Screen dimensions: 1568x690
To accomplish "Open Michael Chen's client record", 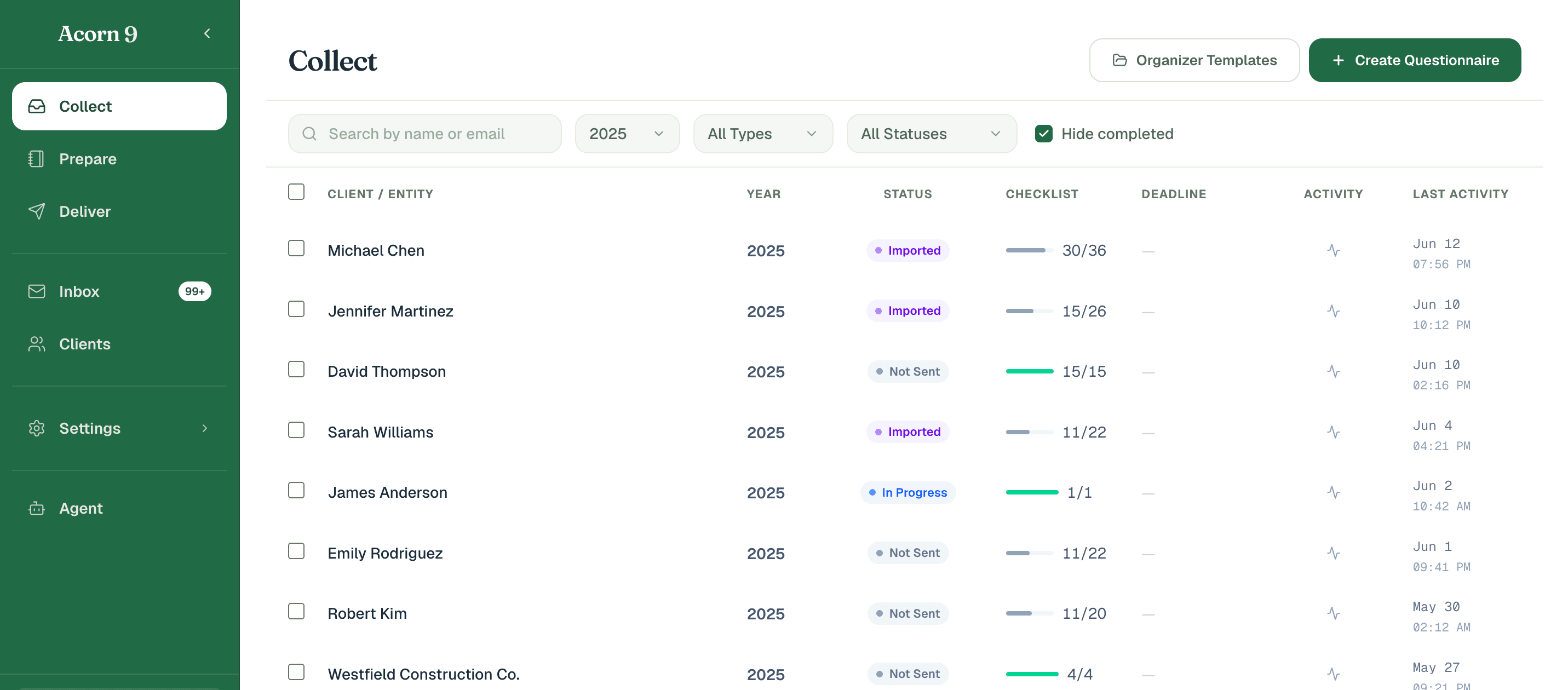I will pos(376,250).
